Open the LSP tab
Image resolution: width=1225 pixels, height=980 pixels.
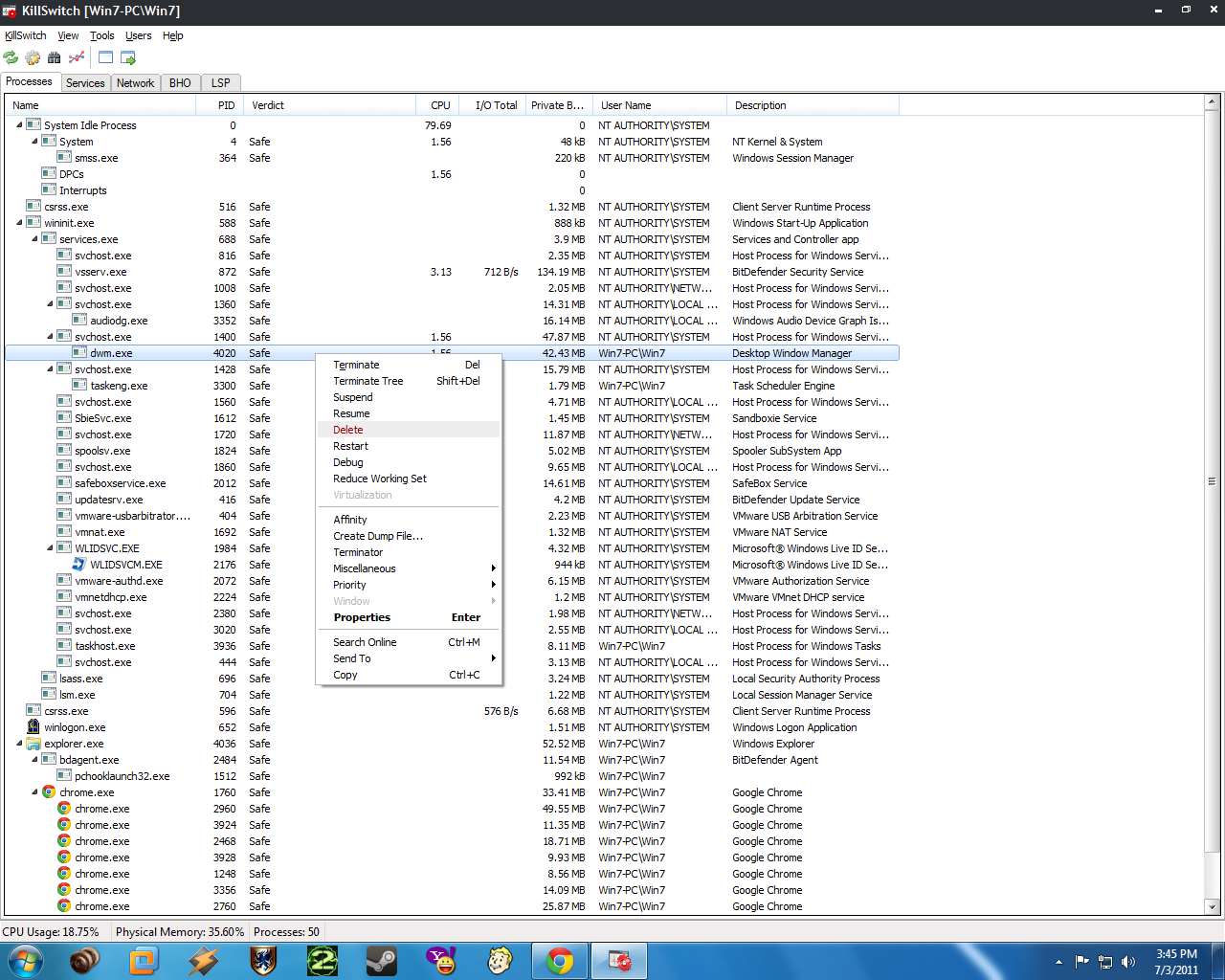click(x=220, y=83)
